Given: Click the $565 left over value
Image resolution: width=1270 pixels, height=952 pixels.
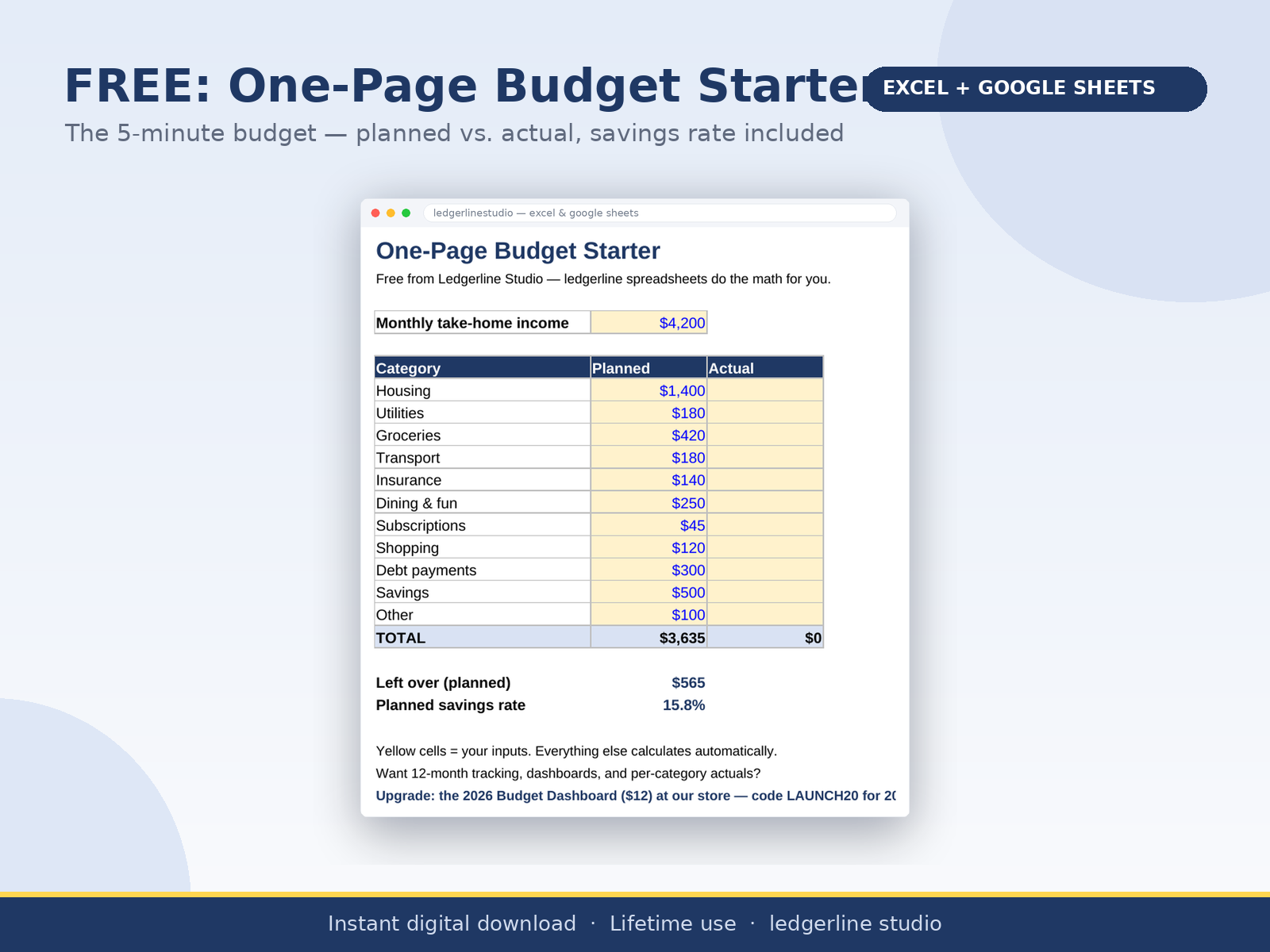Looking at the screenshot, I should [x=688, y=682].
